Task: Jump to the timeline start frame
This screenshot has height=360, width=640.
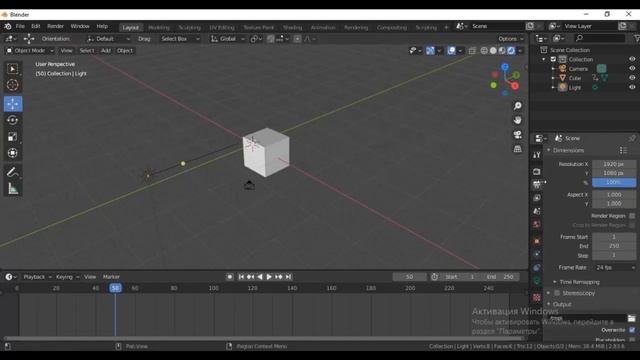Action: coord(241,277)
